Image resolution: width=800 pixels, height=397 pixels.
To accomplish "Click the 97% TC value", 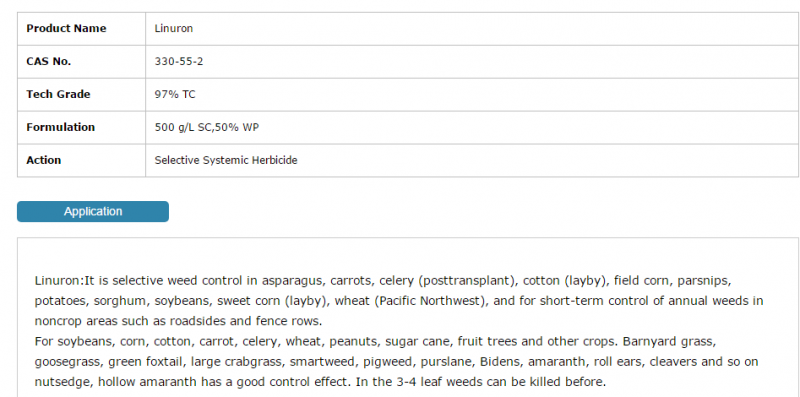I will pos(175,94).
